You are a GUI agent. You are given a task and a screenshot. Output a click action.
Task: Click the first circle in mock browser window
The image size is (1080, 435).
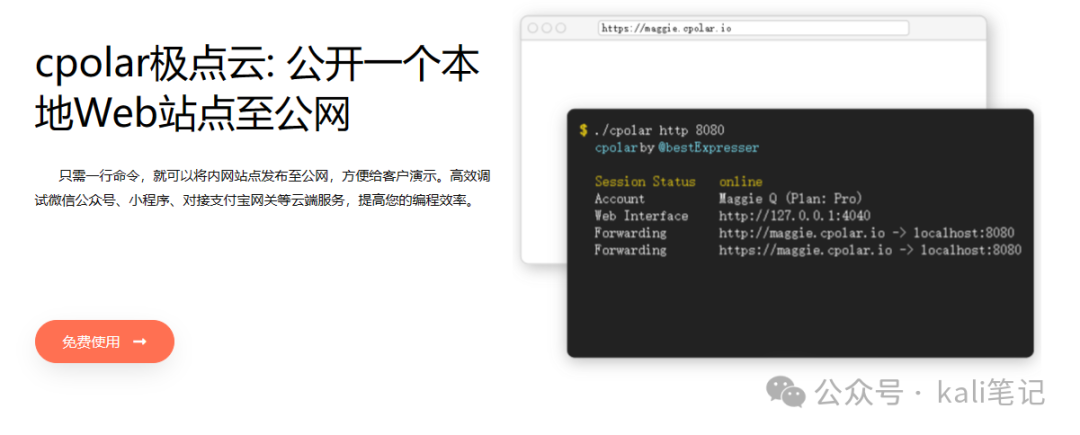click(532, 28)
